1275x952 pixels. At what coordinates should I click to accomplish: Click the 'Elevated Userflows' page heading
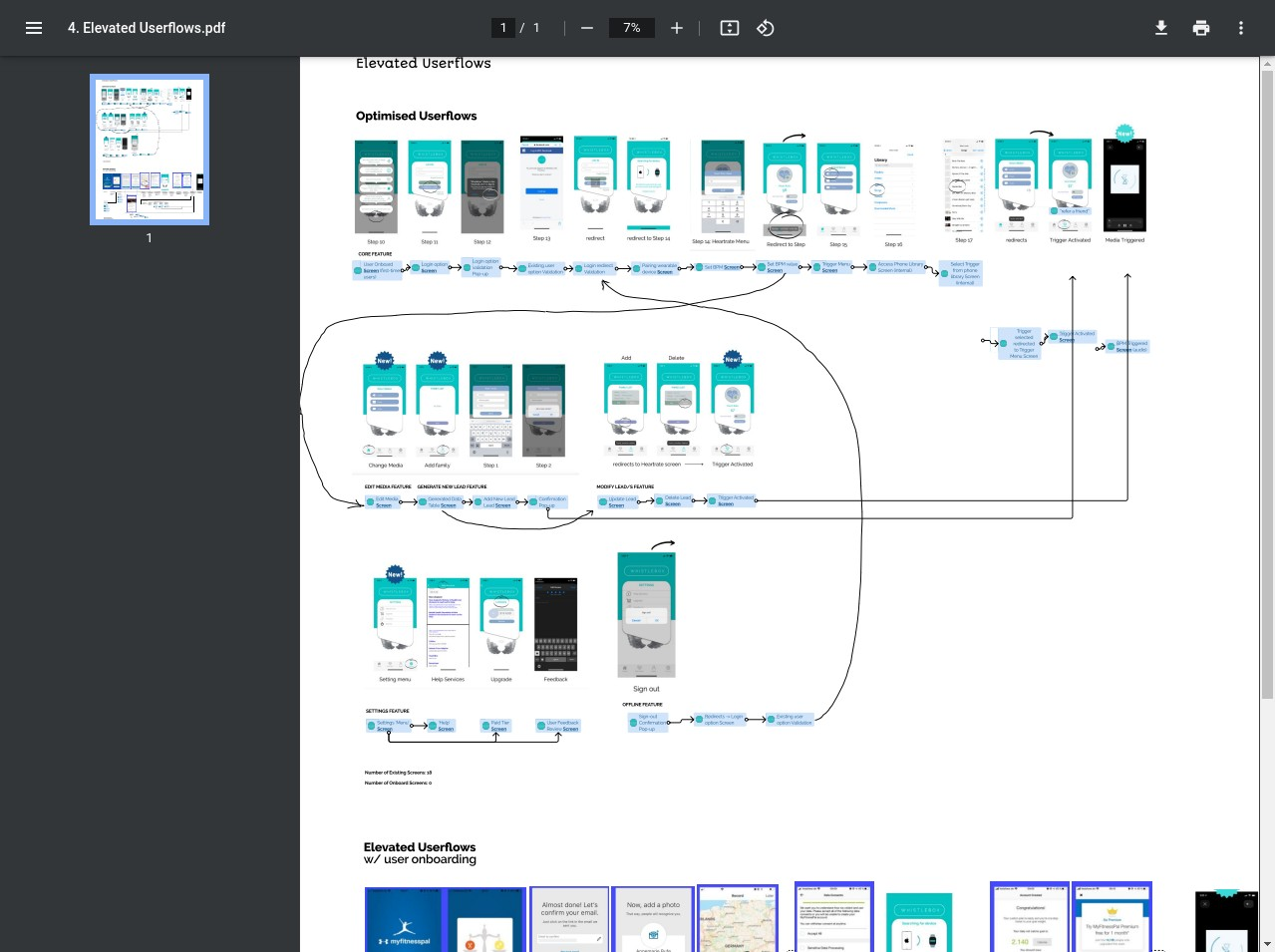click(423, 63)
